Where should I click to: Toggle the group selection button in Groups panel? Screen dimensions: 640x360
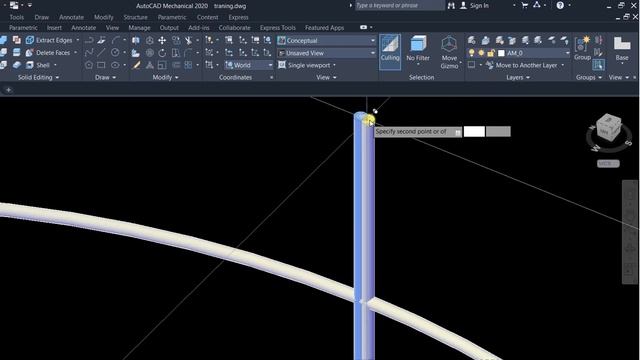598,65
